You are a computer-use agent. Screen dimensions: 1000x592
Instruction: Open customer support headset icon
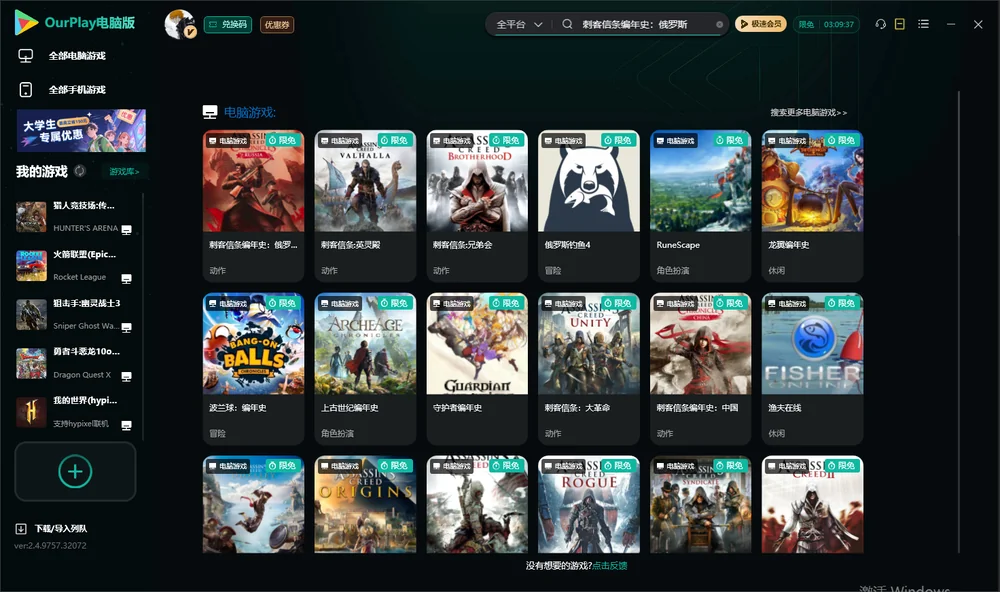(x=881, y=24)
